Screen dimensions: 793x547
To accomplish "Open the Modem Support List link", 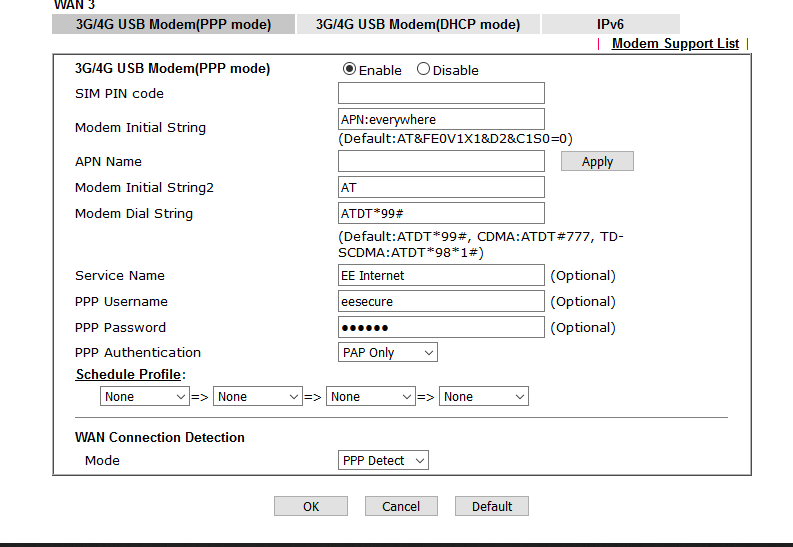I will [675, 44].
